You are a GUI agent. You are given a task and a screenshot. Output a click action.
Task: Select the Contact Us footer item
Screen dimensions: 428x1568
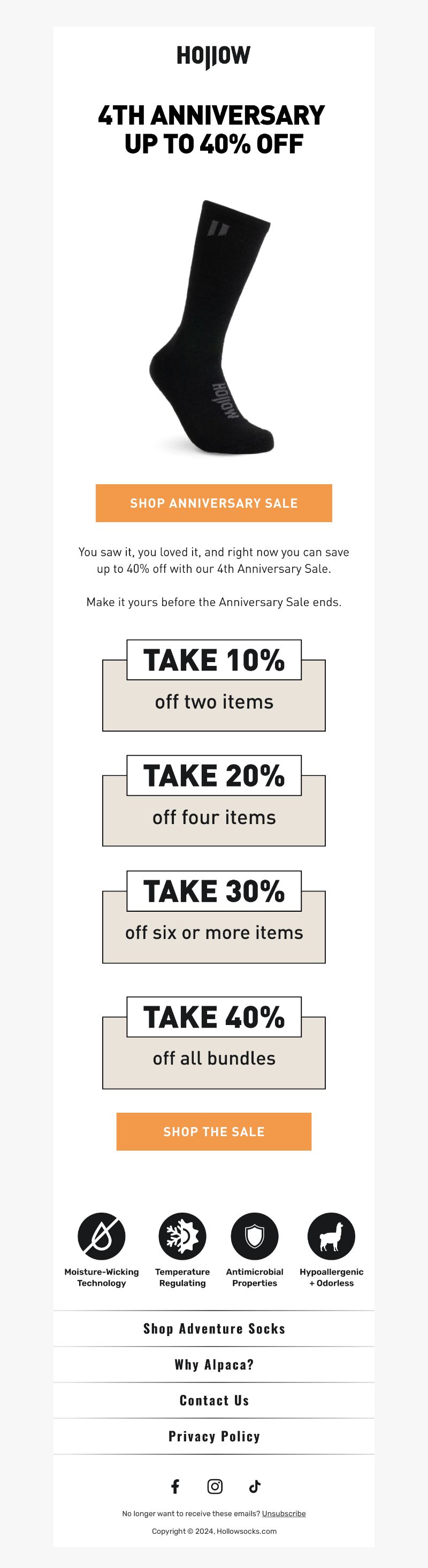(214, 1401)
